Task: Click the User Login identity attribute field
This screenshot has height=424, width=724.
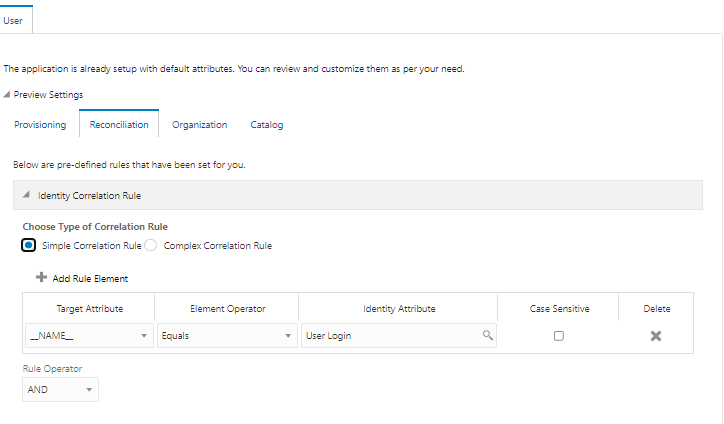Action: [x=390, y=336]
